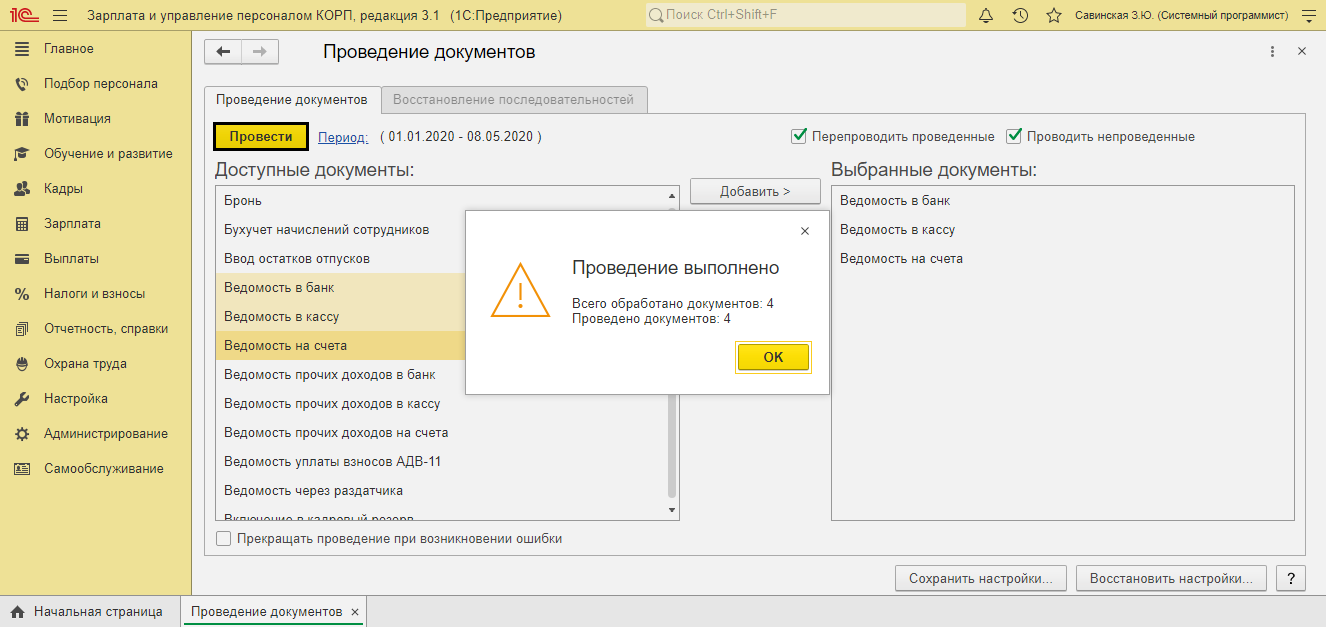Click the back navigation arrow
The width and height of the screenshot is (1326, 627).
pyautogui.click(x=222, y=51)
